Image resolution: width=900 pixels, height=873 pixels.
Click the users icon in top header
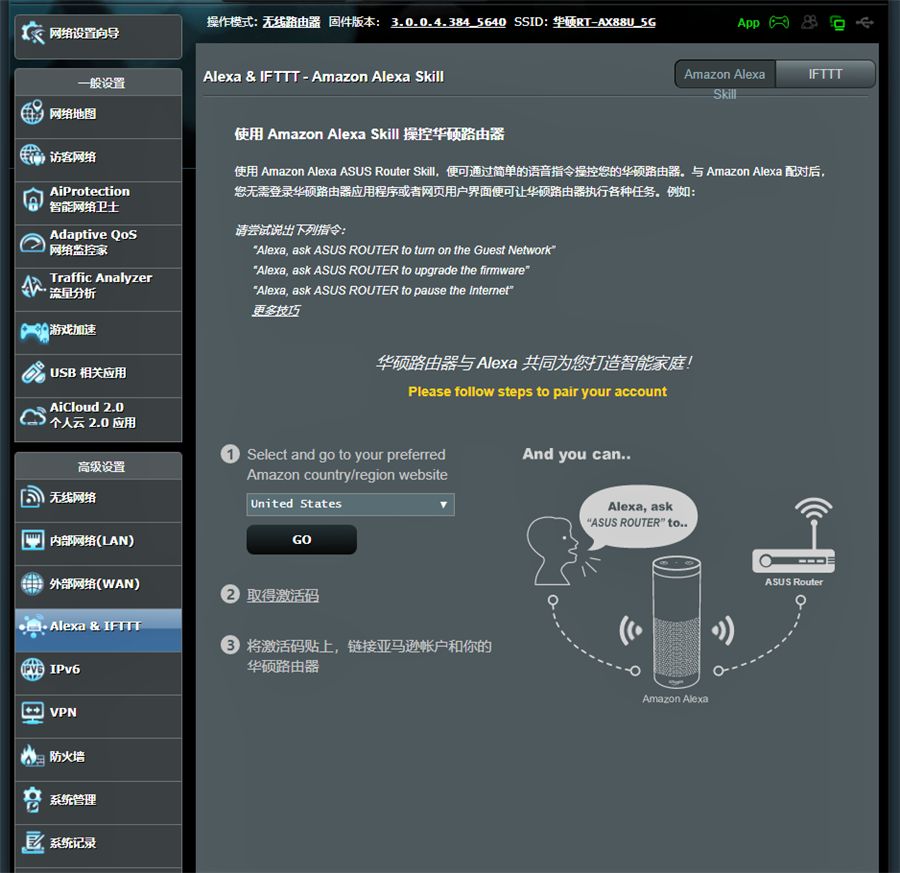(809, 22)
